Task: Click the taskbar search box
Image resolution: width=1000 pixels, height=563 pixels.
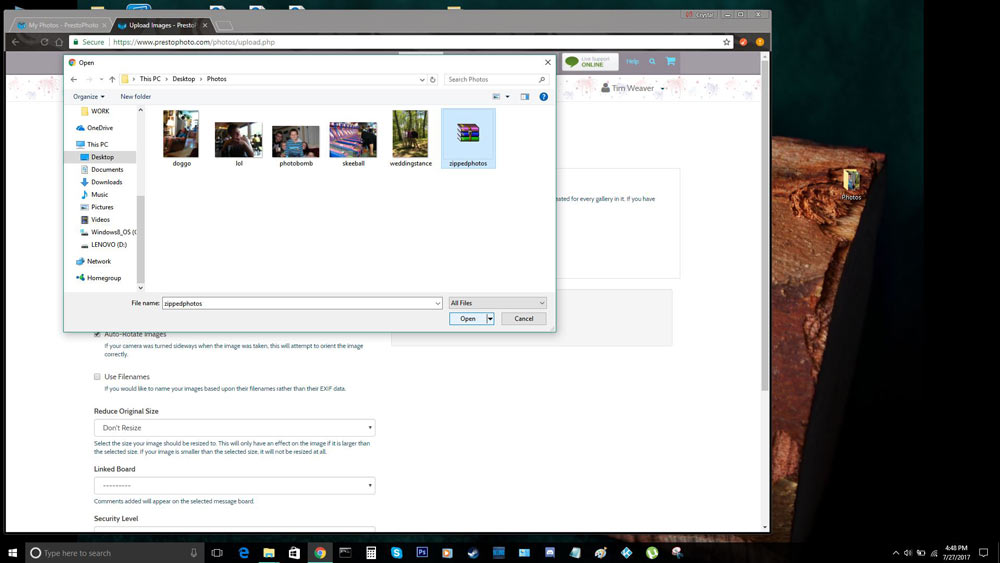Action: coord(115,553)
